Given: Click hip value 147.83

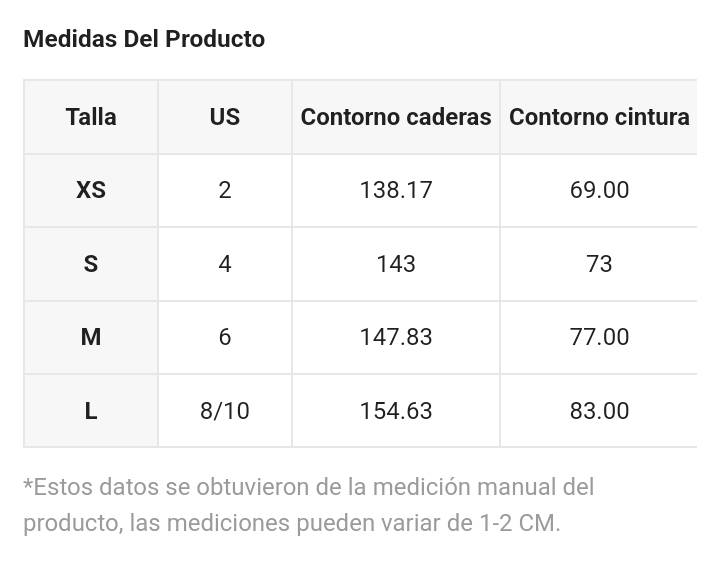Looking at the screenshot, I should 396,337.
